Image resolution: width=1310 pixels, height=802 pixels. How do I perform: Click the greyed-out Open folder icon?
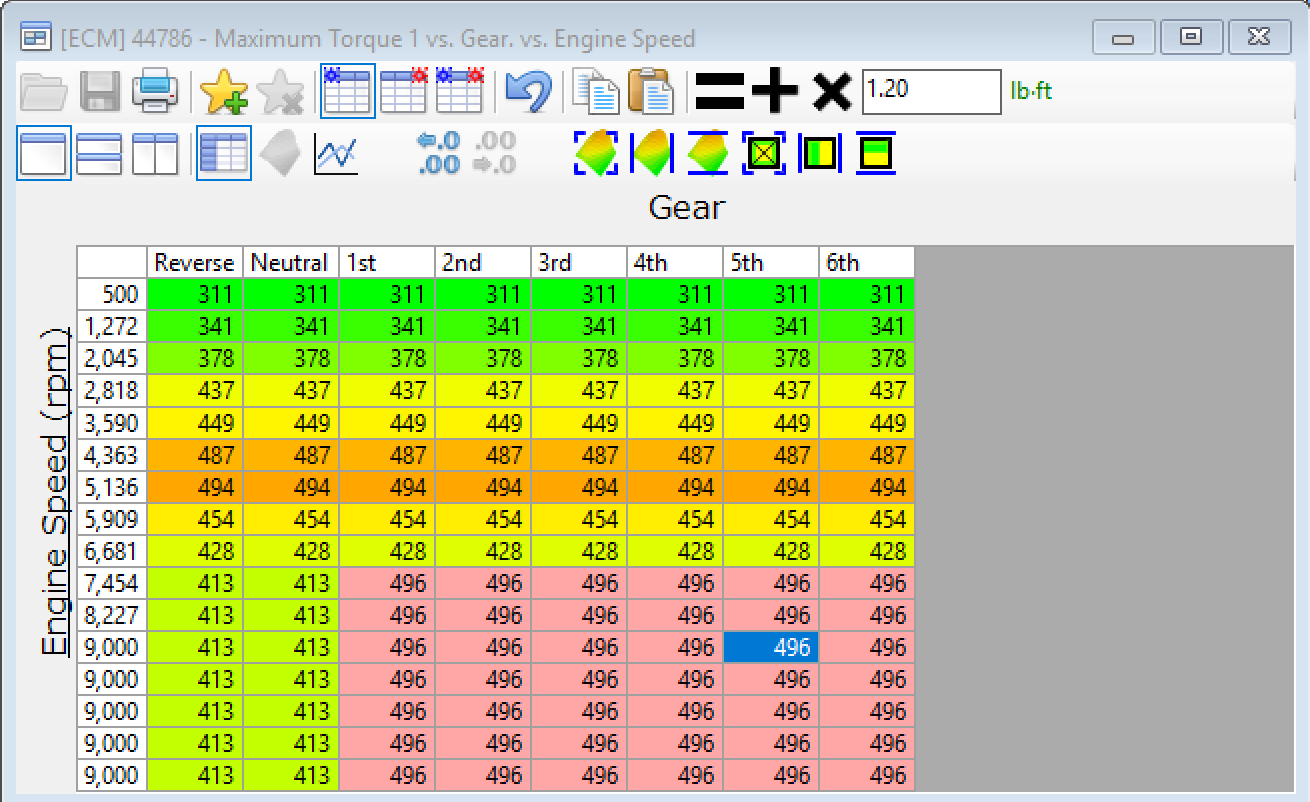tap(44, 92)
